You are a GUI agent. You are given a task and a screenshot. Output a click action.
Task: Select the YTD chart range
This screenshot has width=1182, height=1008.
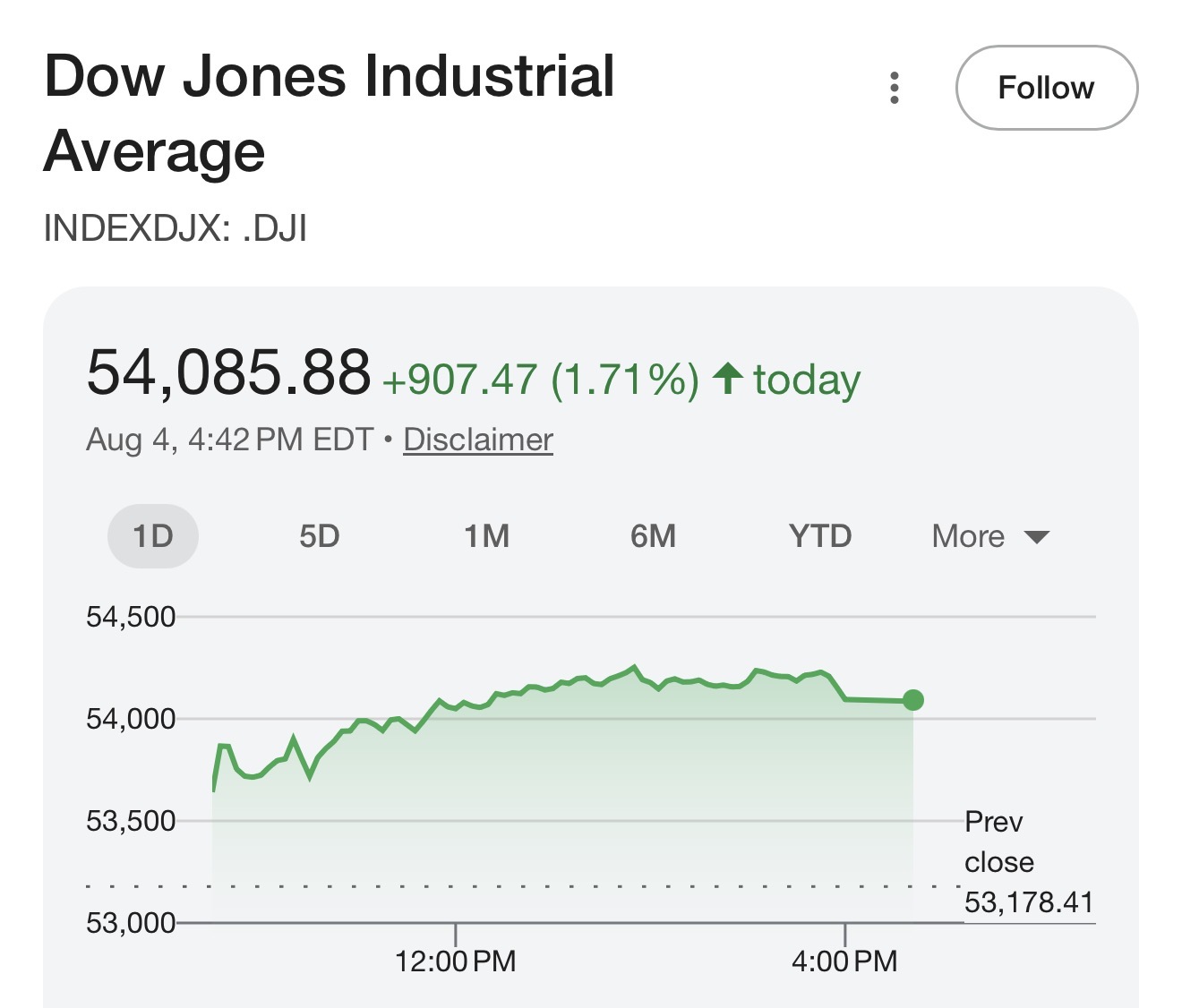point(820,536)
